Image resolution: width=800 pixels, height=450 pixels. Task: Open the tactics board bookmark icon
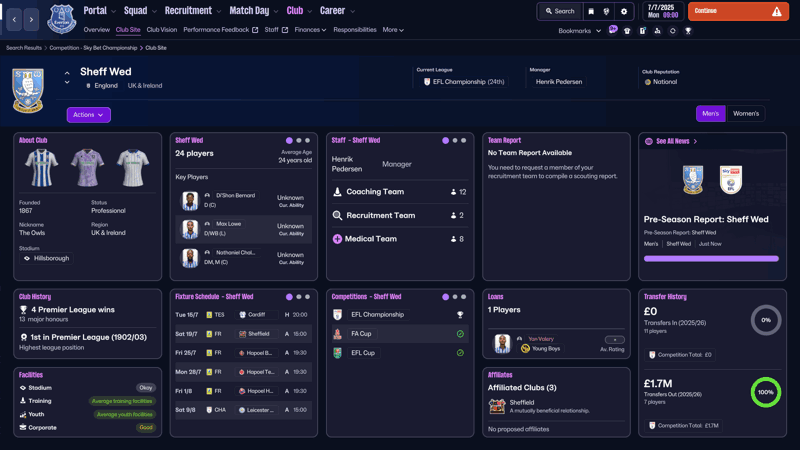(642, 31)
